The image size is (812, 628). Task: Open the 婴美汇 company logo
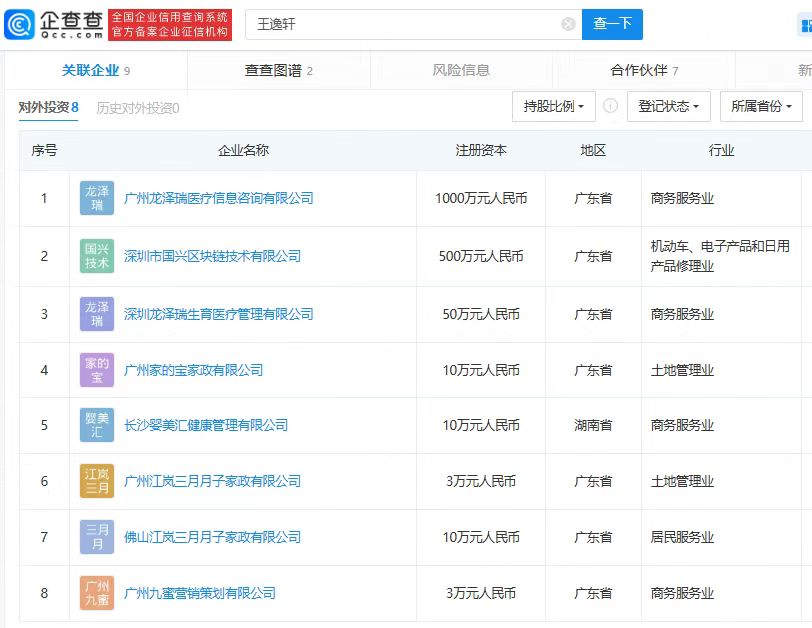[97, 425]
